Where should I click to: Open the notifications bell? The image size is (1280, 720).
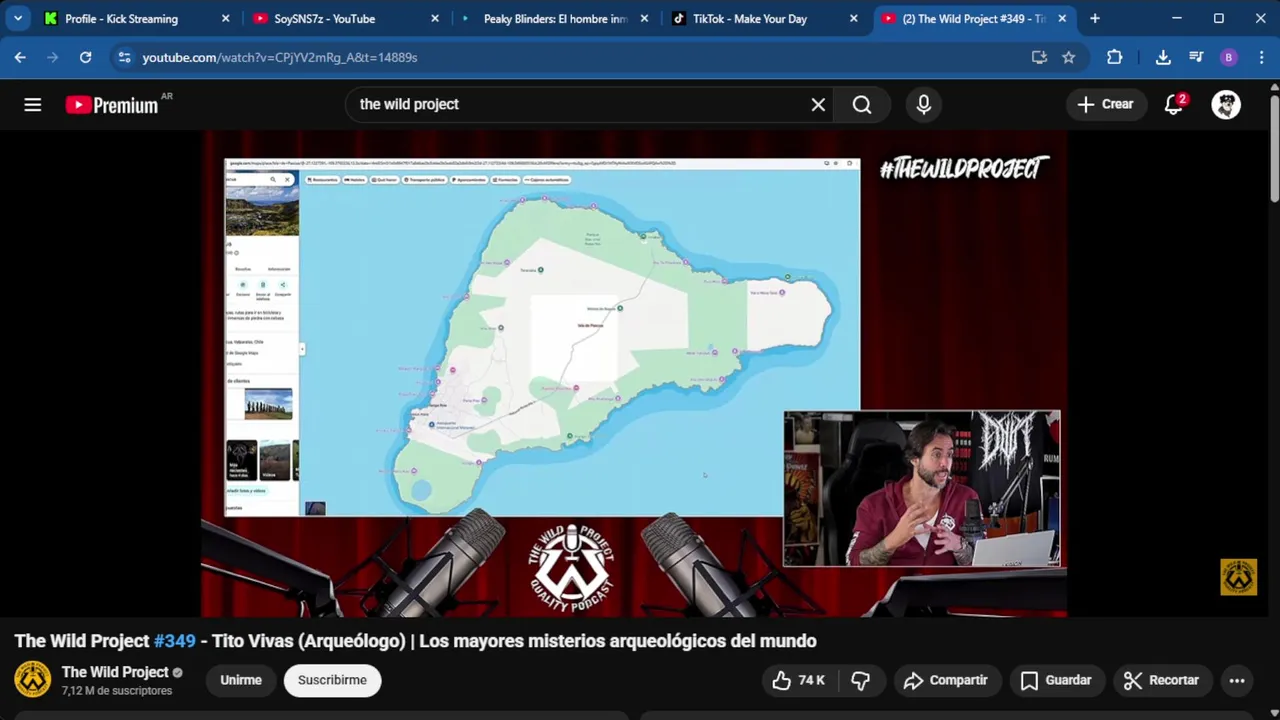click(1174, 104)
